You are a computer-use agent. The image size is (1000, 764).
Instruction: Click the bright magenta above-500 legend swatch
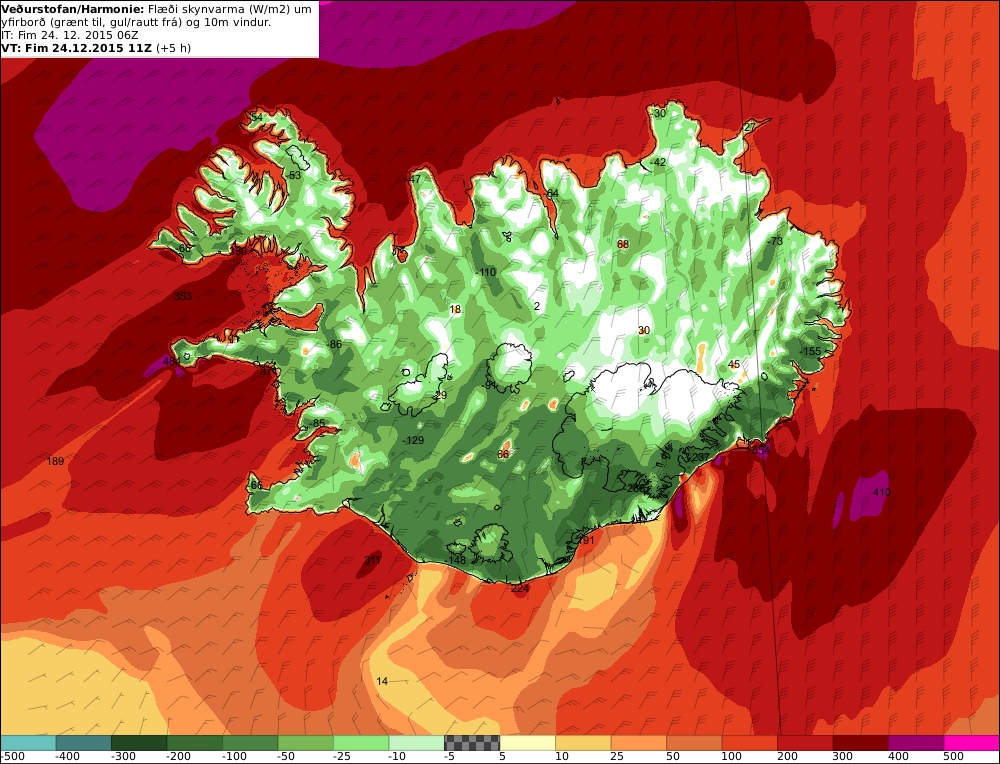click(971, 743)
